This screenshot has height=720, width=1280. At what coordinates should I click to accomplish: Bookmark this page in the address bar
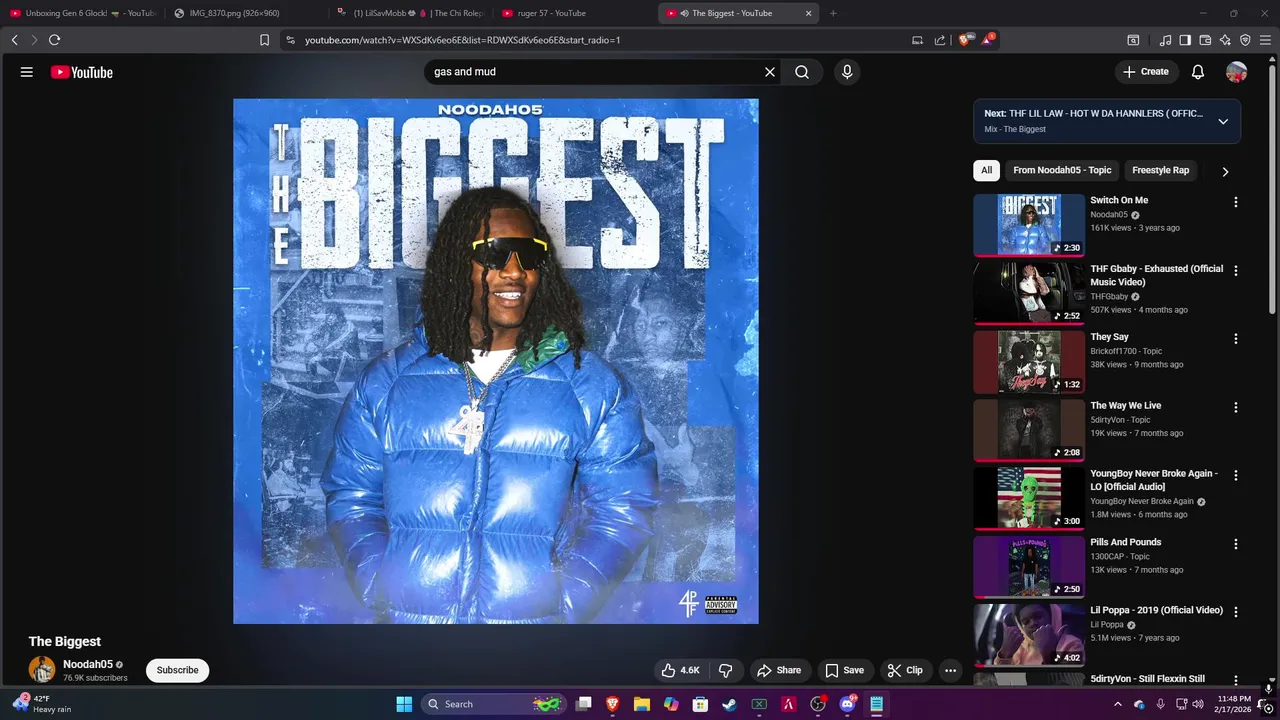[x=264, y=40]
